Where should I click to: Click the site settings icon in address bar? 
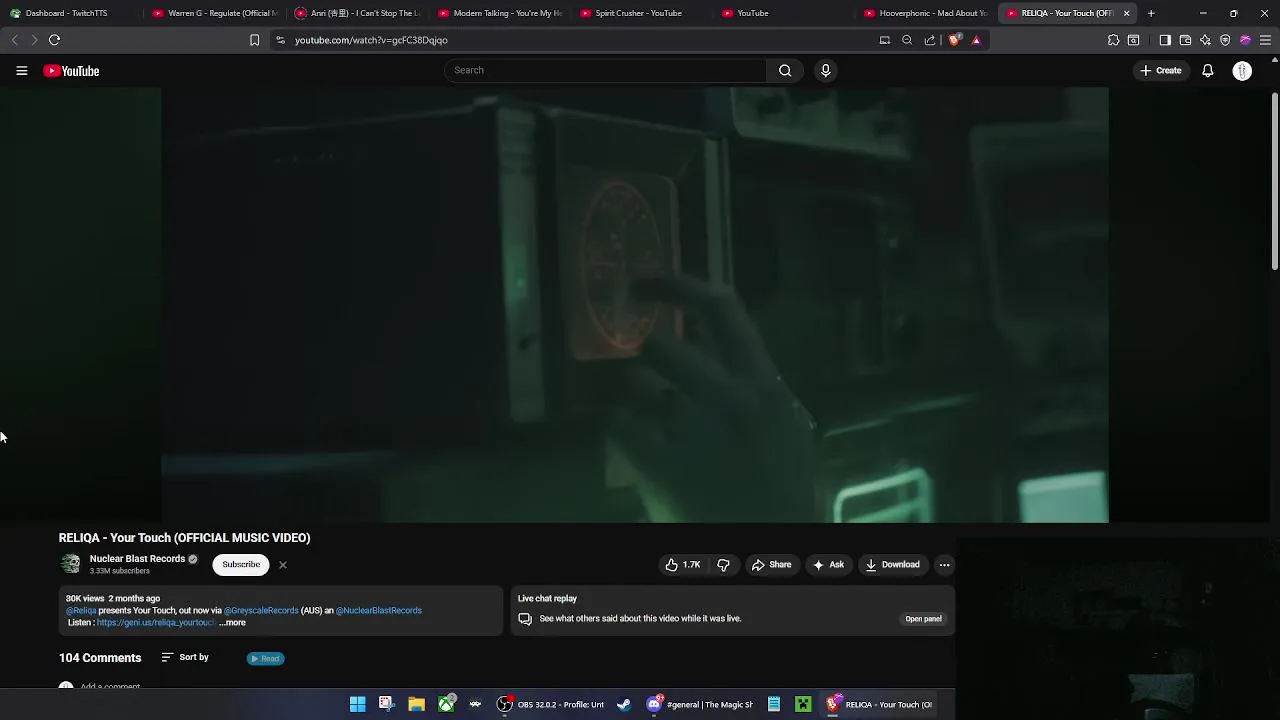click(x=280, y=40)
